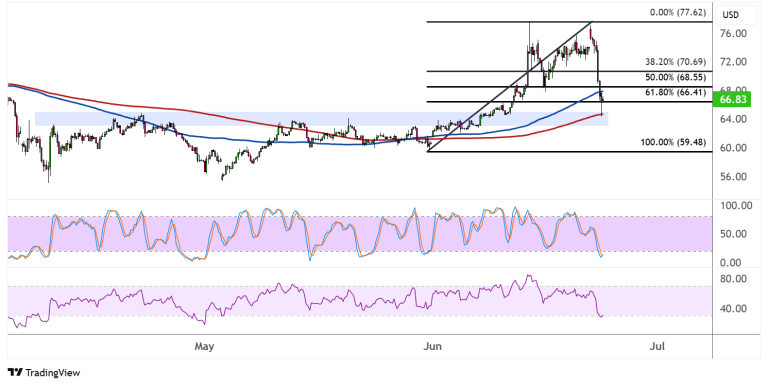Select the USD currency label
This screenshot has width=768, height=386.
tap(730, 15)
